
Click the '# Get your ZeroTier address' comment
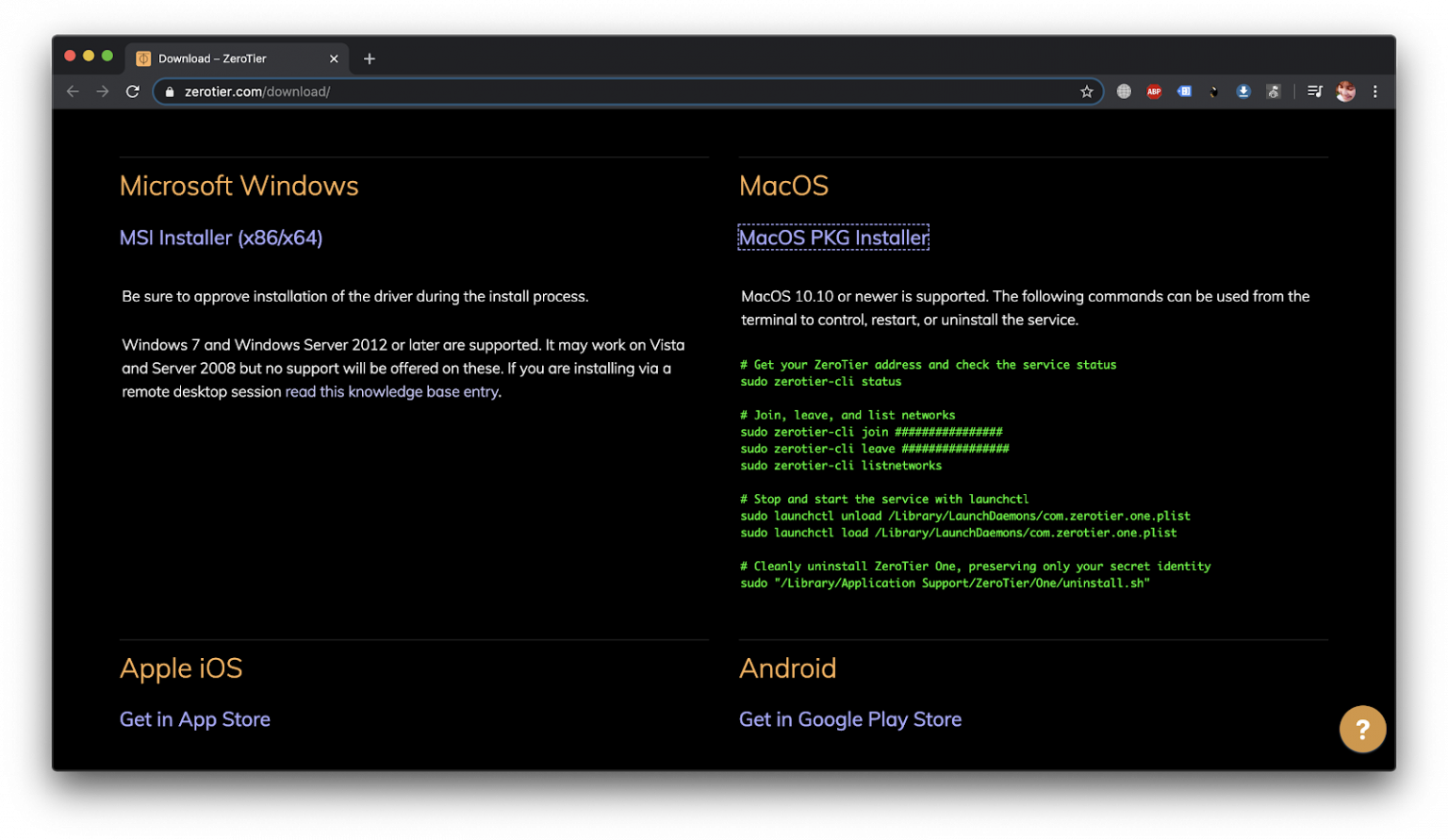pyautogui.click(x=929, y=365)
